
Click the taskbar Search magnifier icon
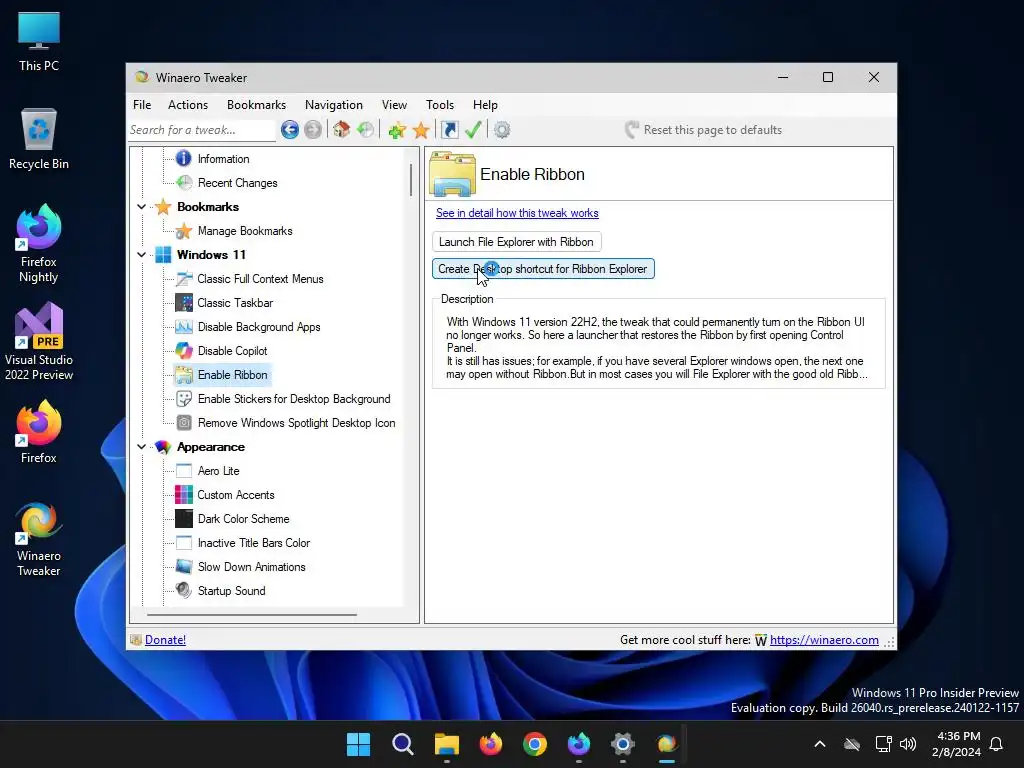click(402, 744)
